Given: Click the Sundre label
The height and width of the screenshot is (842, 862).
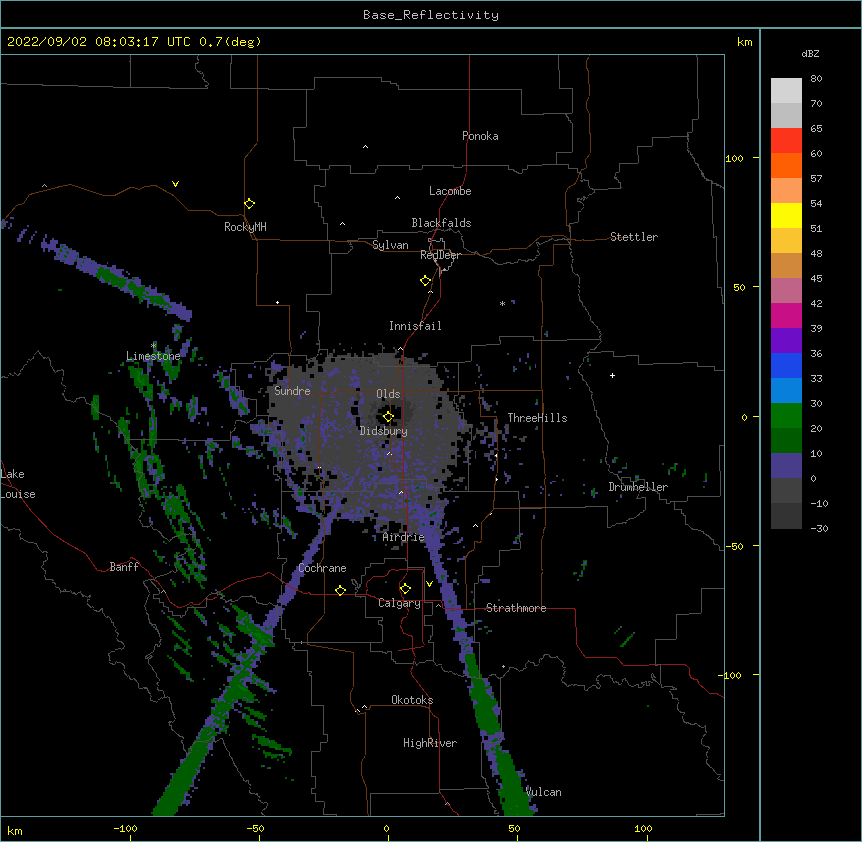Looking at the screenshot, I should point(292,391).
